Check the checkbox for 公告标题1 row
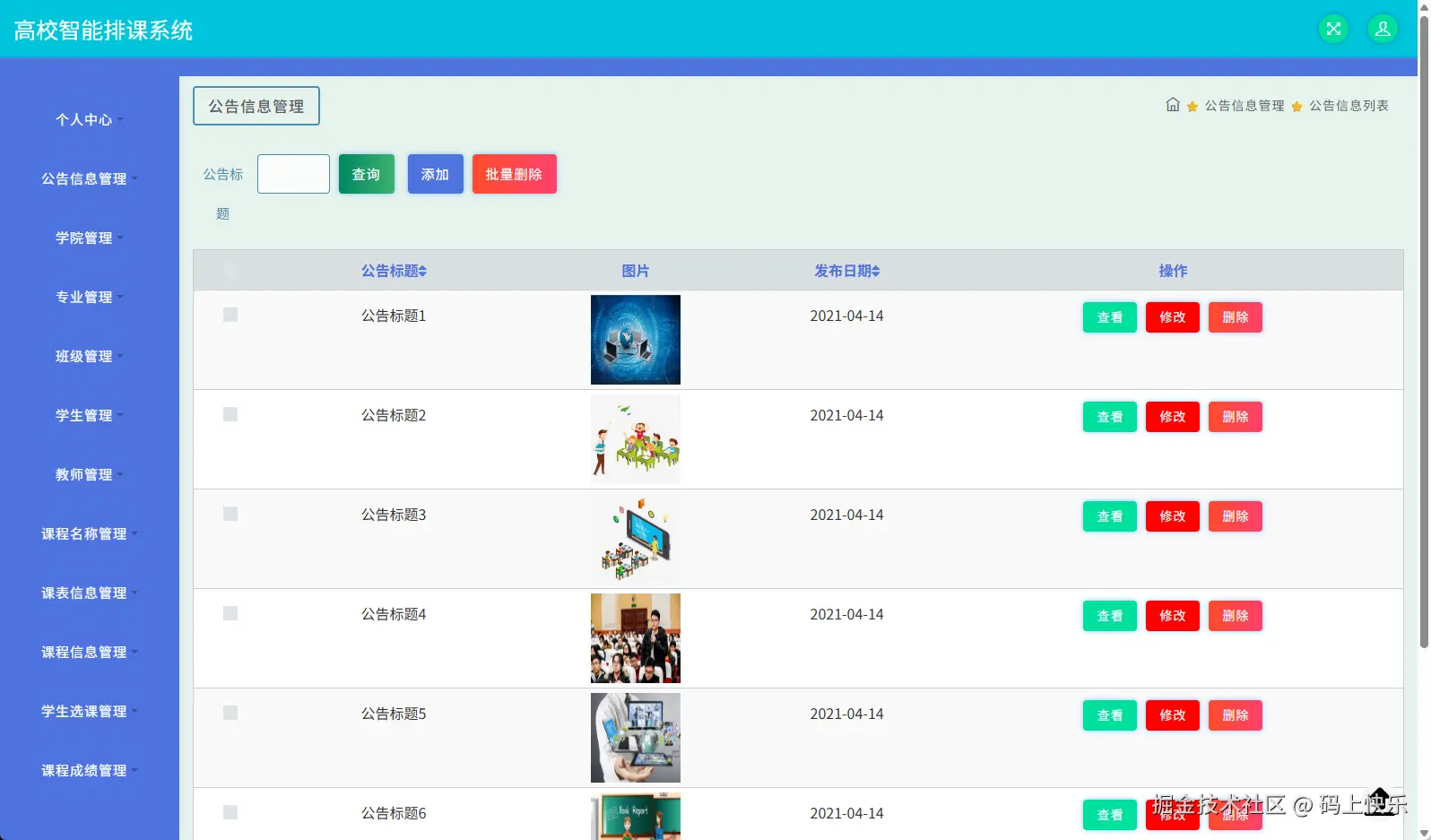1431x840 pixels. coord(230,315)
